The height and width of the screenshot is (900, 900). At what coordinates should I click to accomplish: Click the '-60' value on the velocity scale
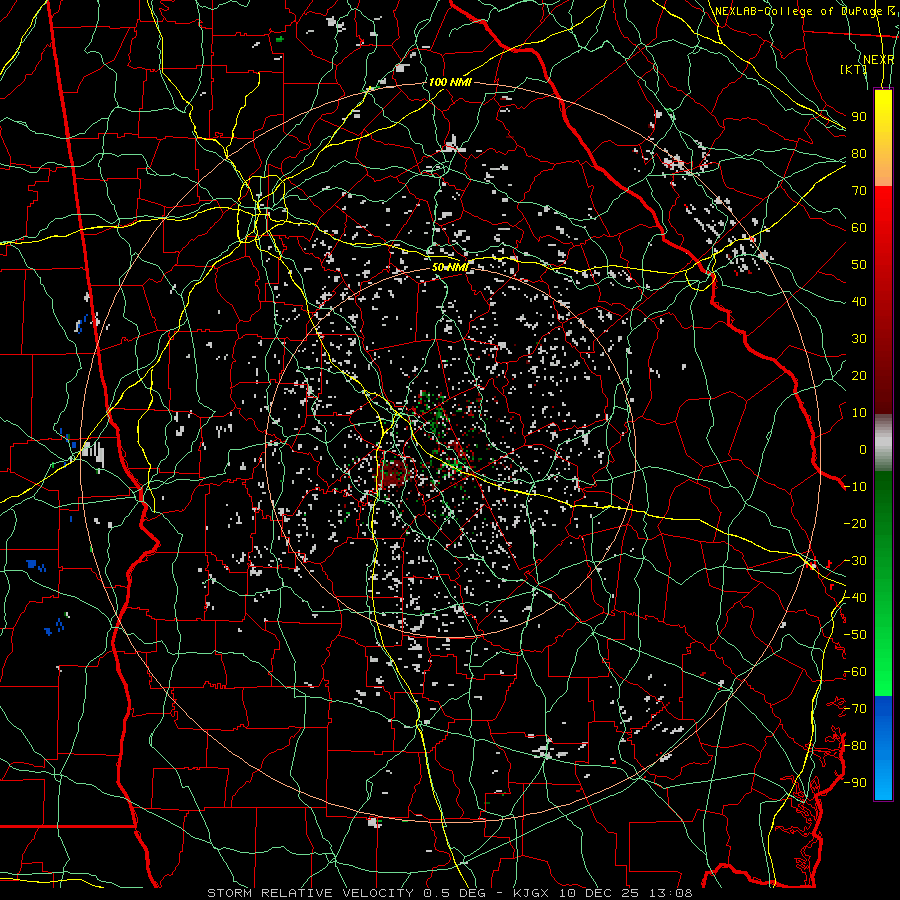pos(855,672)
